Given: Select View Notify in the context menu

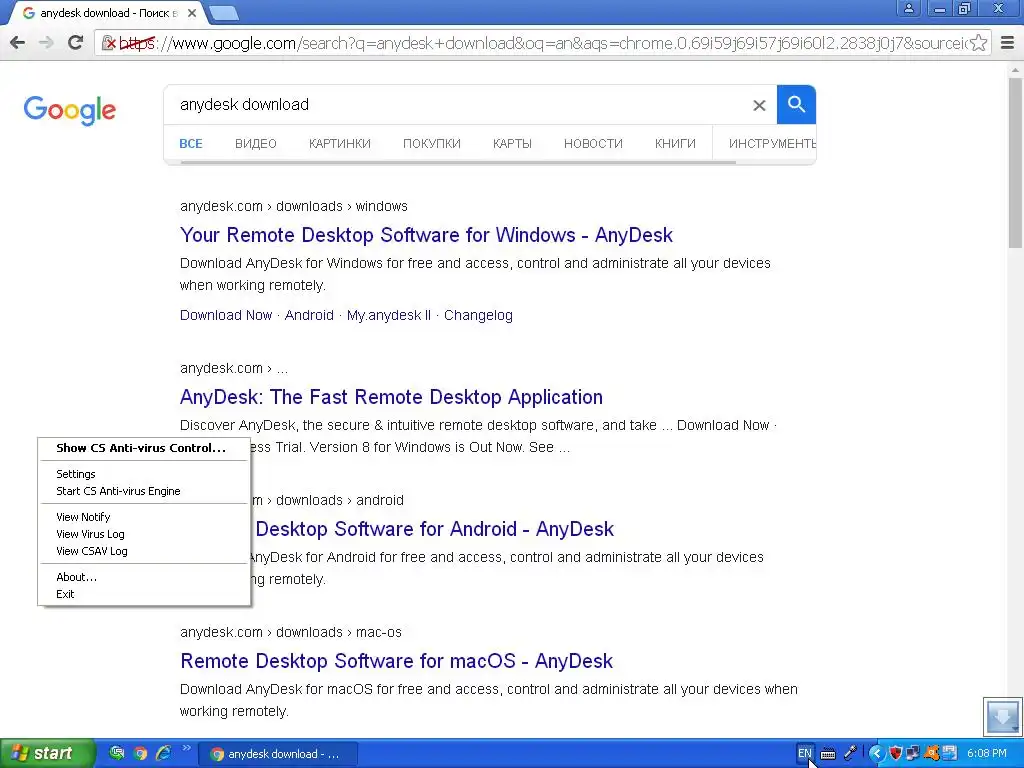Looking at the screenshot, I should pos(144,517).
